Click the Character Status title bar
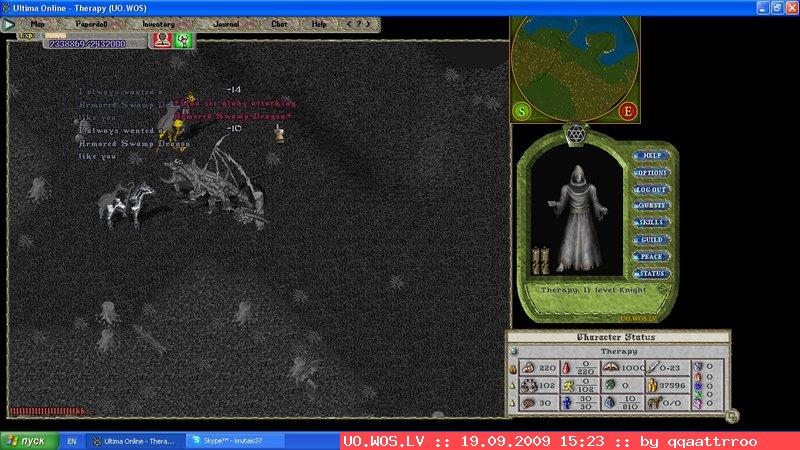The image size is (800, 450). [618, 337]
